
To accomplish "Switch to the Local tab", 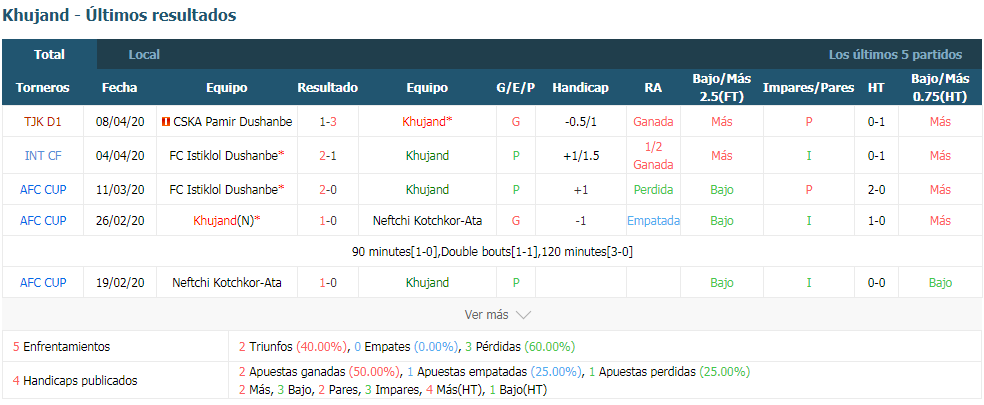I will pos(144,55).
